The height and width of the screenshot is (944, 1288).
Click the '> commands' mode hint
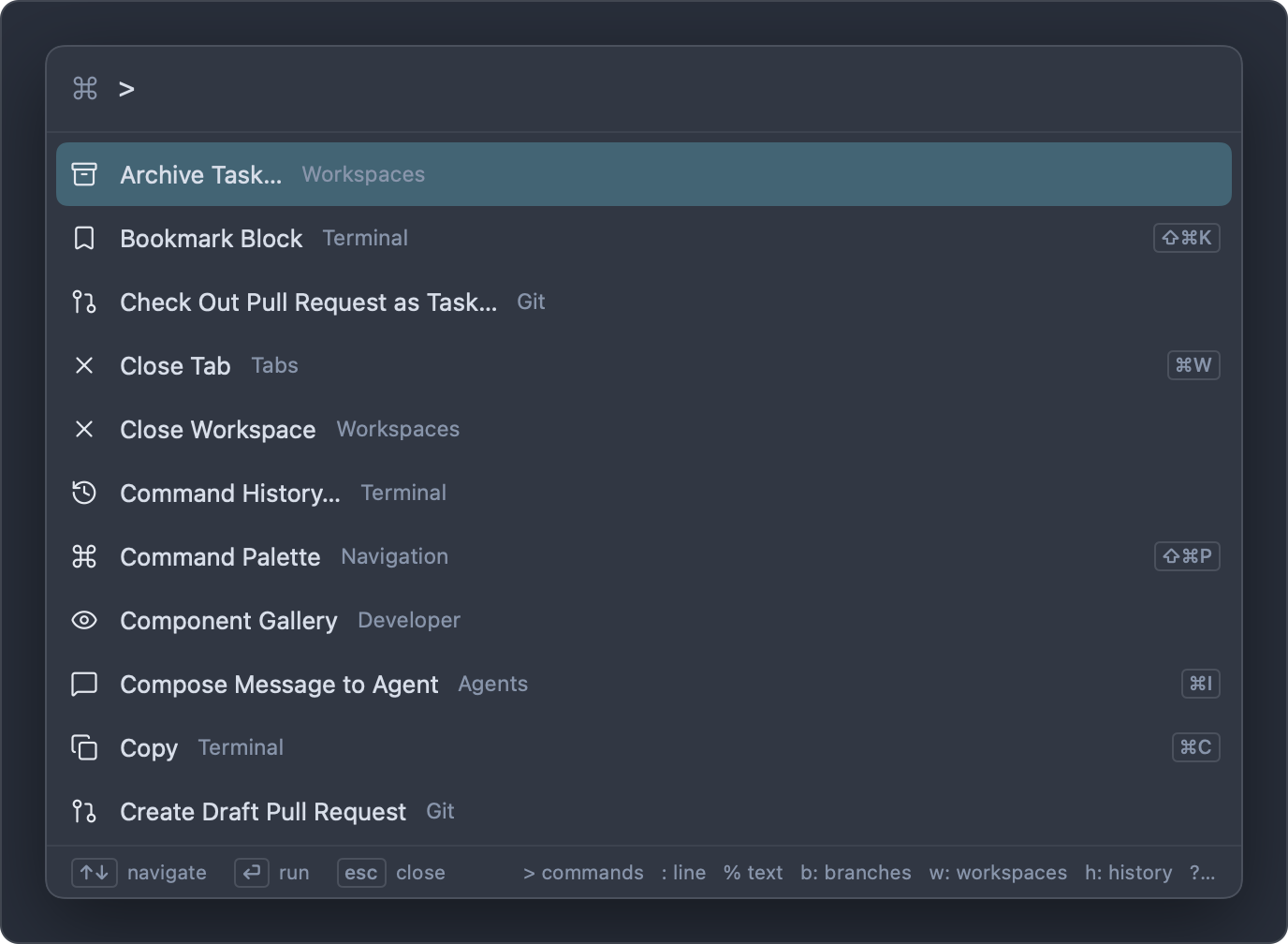click(x=583, y=873)
